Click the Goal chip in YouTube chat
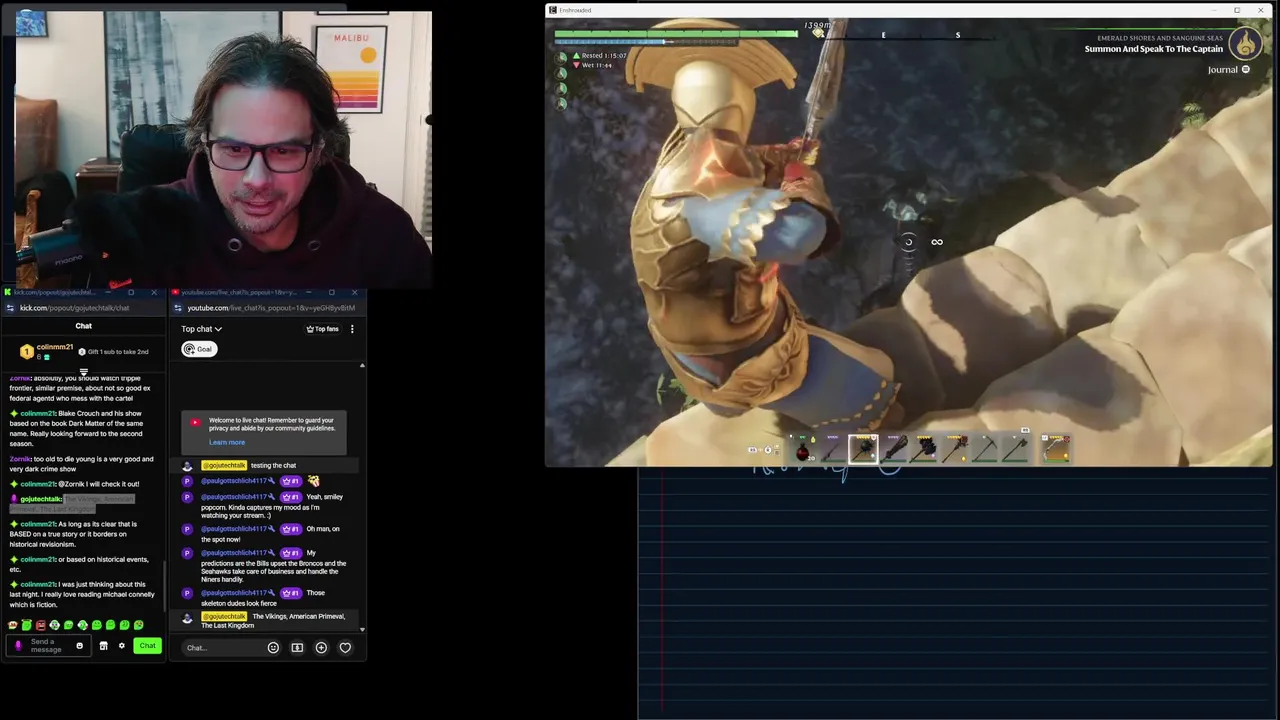The height and width of the screenshot is (720, 1280). click(x=199, y=349)
